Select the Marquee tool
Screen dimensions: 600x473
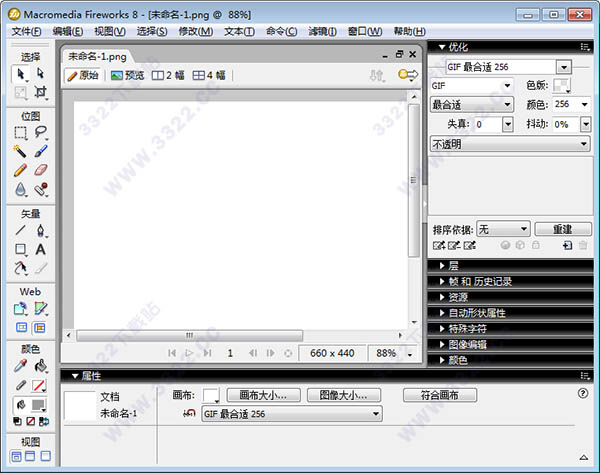[x=21, y=133]
